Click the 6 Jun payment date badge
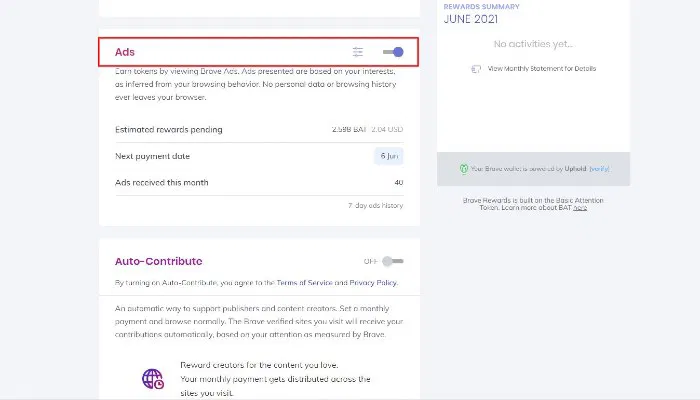Screen dimensions: 700x400 [x=388, y=156]
